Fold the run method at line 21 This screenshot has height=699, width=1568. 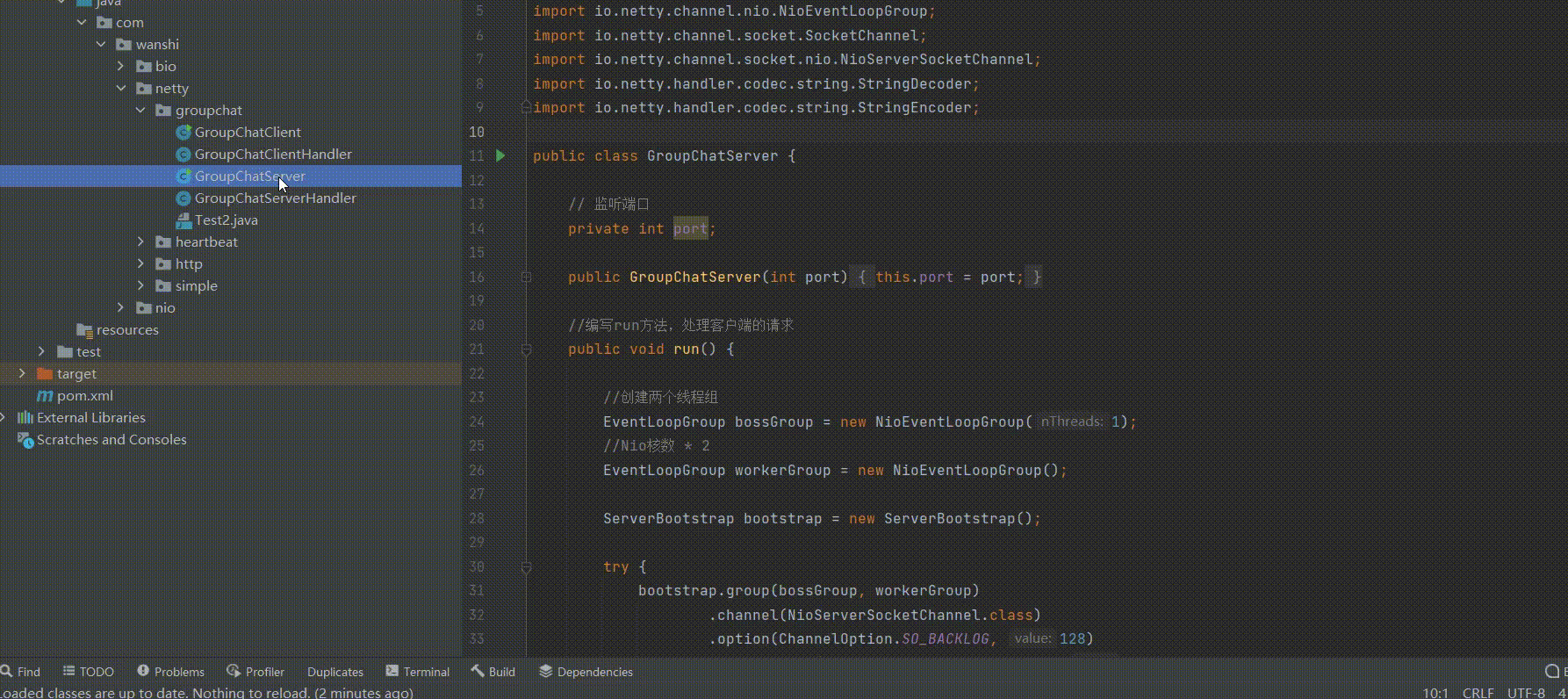[526, 349]
